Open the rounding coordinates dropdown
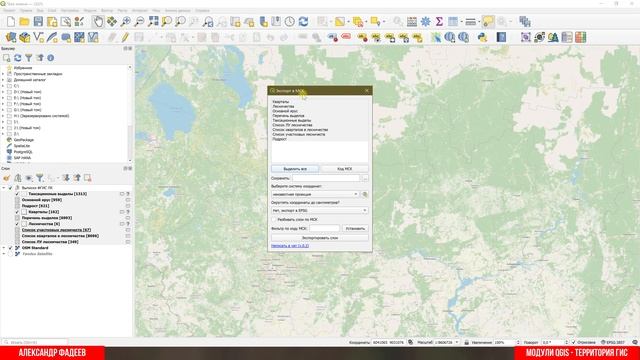Viewport: 640px width, 360px height. click(319, 211)
